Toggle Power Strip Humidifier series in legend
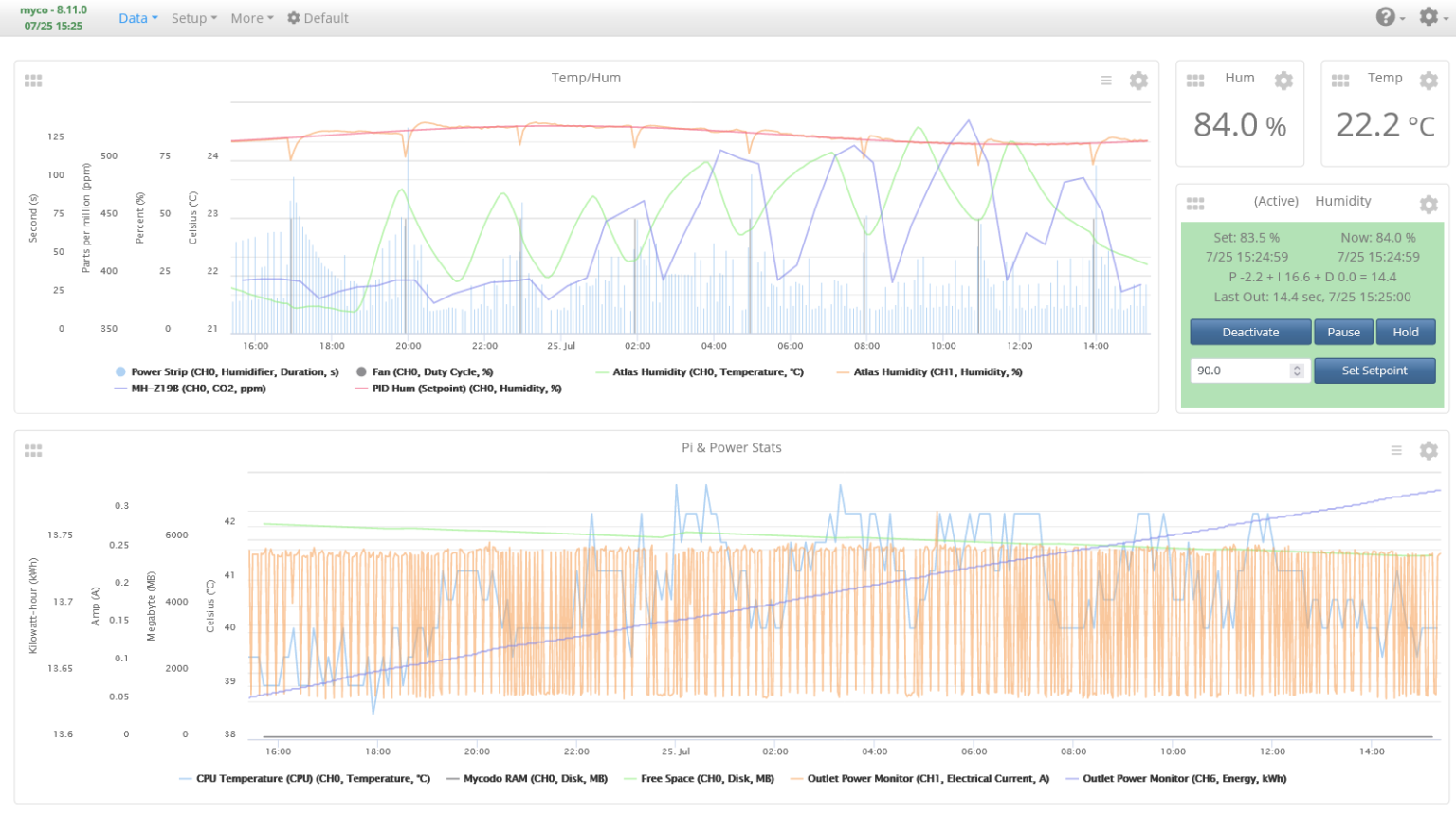 [233, 372]
